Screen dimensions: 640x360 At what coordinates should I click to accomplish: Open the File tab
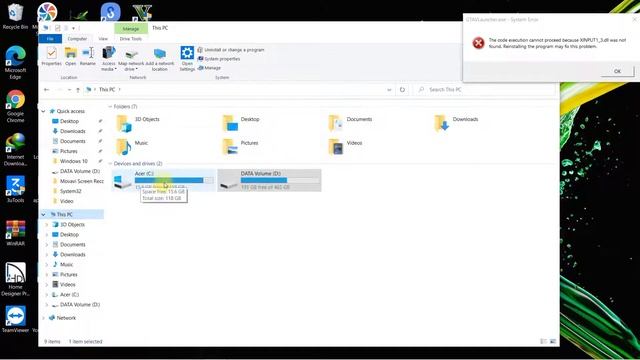point(50,39)
